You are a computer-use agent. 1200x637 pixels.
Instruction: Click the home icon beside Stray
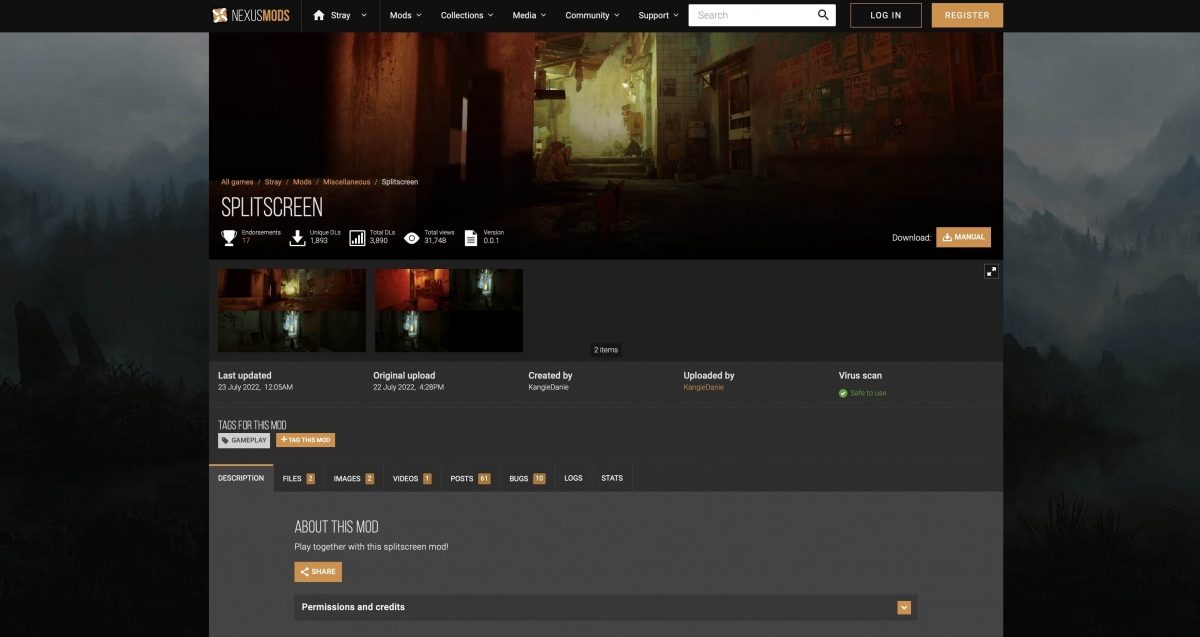(319, 15)
